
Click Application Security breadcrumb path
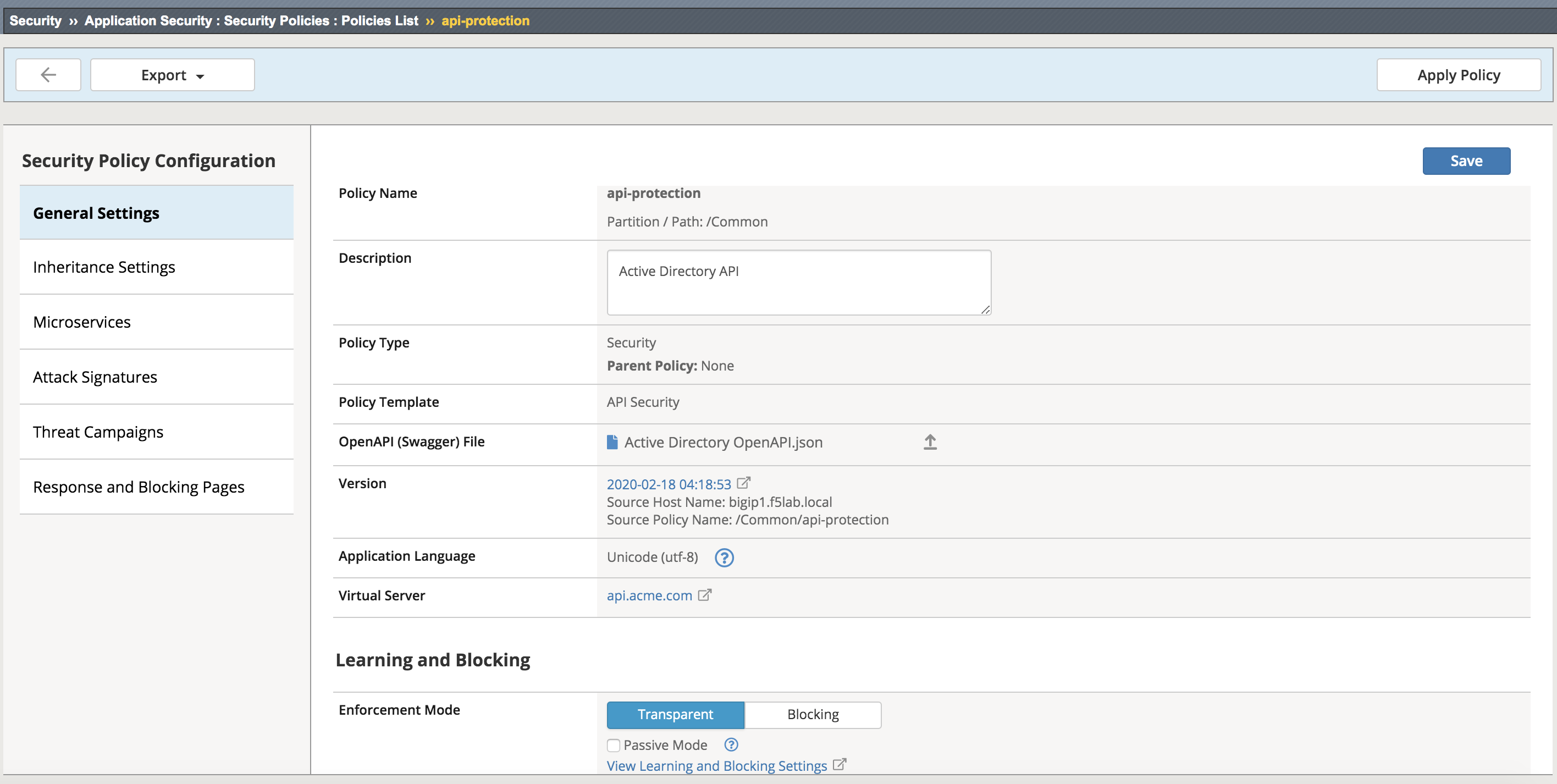tap(251, 20)
